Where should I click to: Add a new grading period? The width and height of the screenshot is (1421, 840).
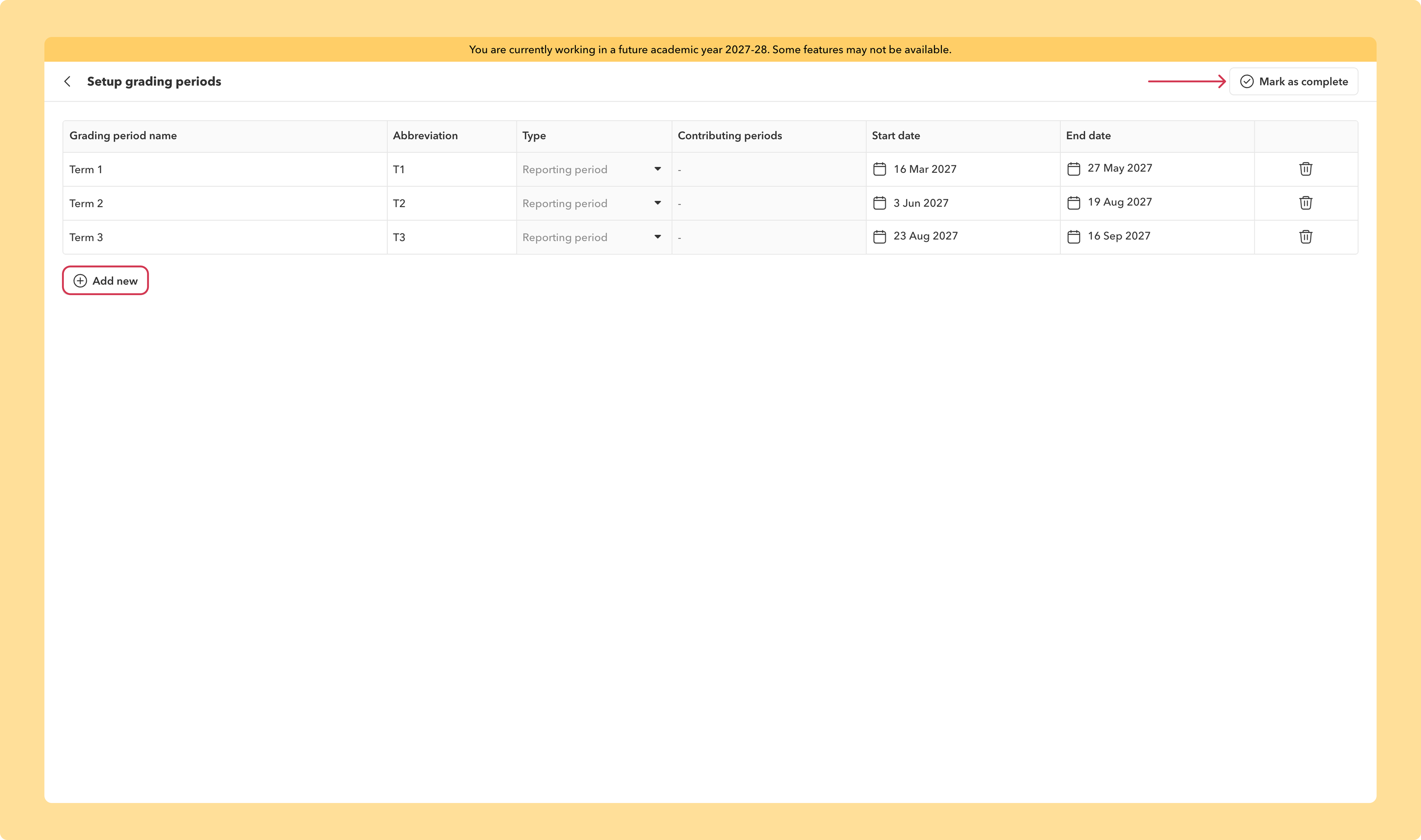[105, 281]
